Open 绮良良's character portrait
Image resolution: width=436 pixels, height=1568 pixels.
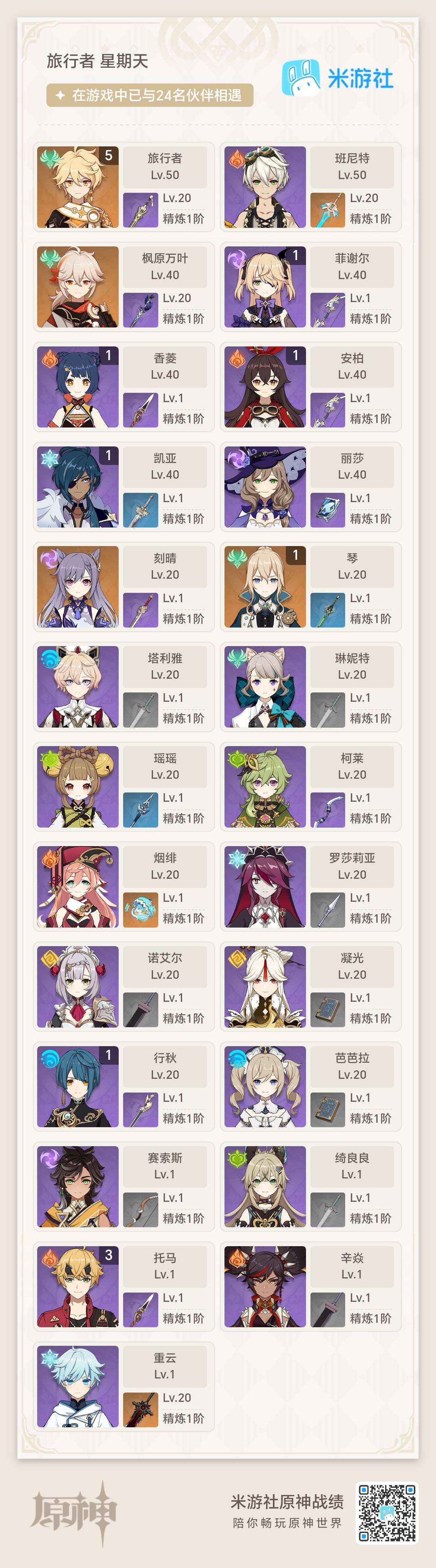[265, 1186]
